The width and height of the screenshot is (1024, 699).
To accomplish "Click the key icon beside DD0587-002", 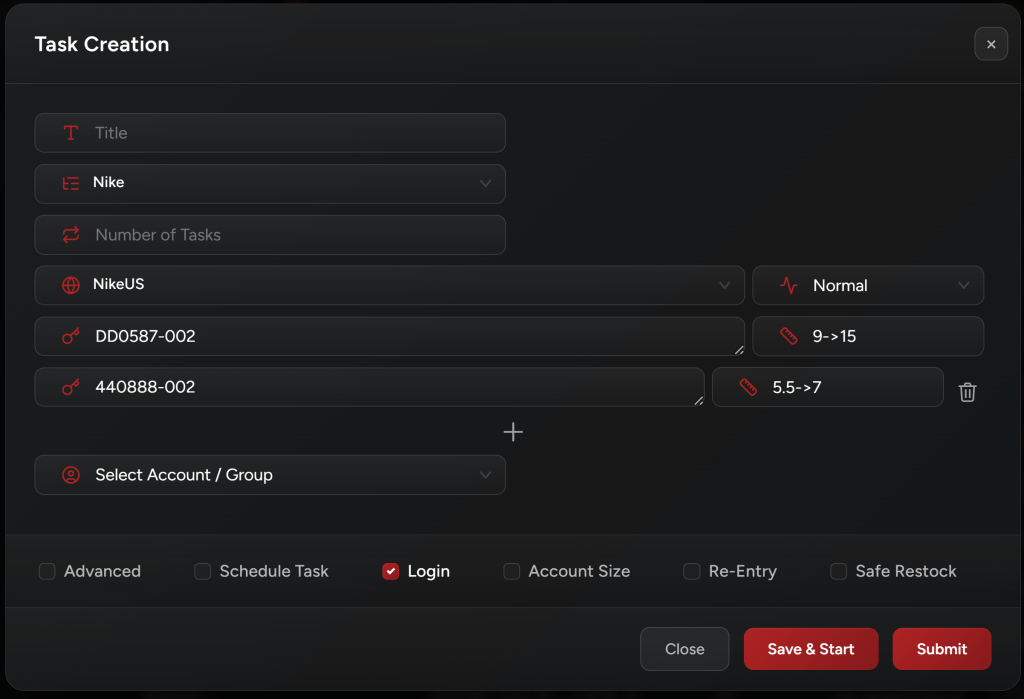I will (x=71, y=337).
